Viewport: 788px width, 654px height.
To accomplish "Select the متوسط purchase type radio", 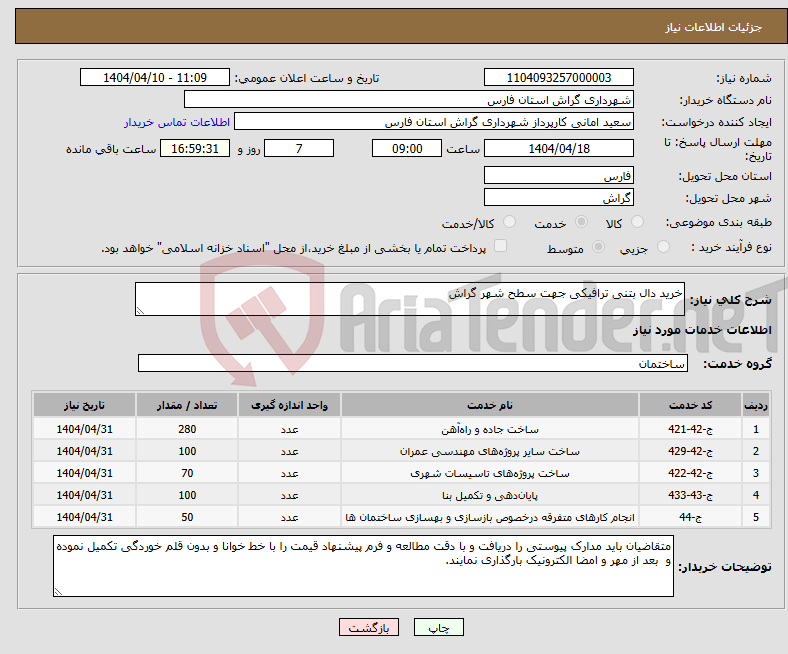I will [599, 246].
